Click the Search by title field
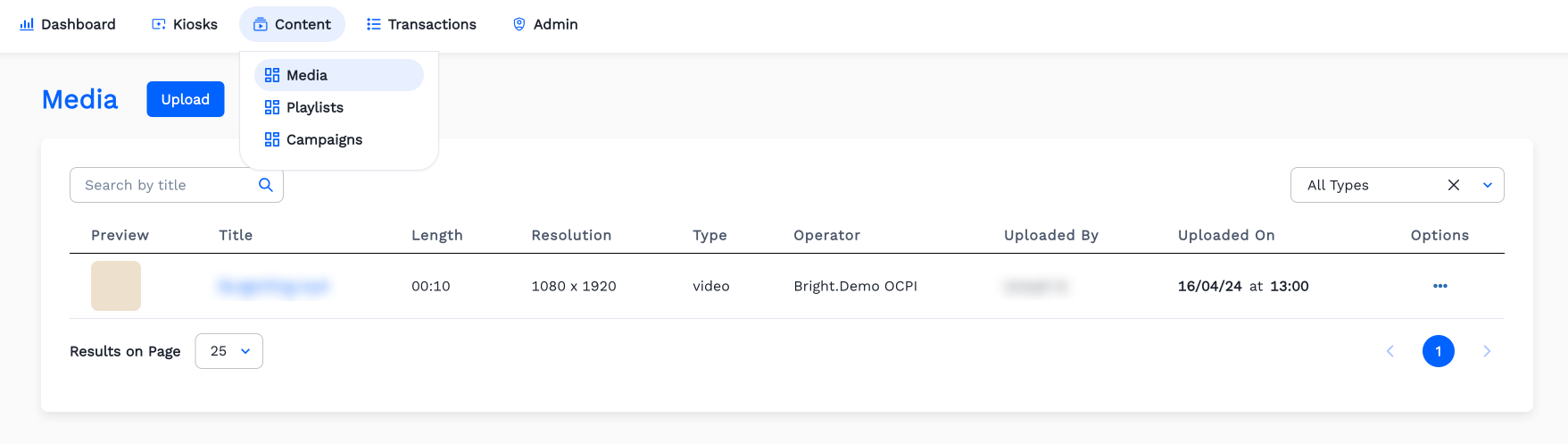The image size is (1568, 444). click(x=165, y=185)
